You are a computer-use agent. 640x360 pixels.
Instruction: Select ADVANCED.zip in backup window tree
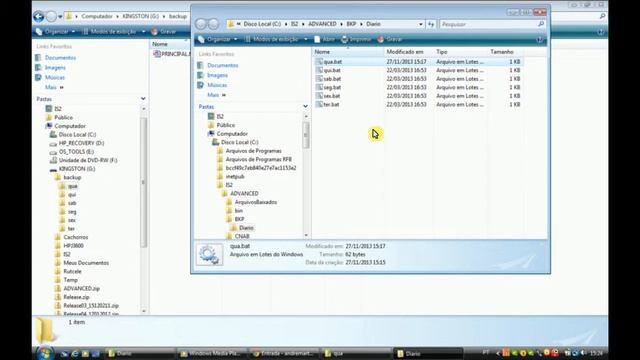pos(81,289)
